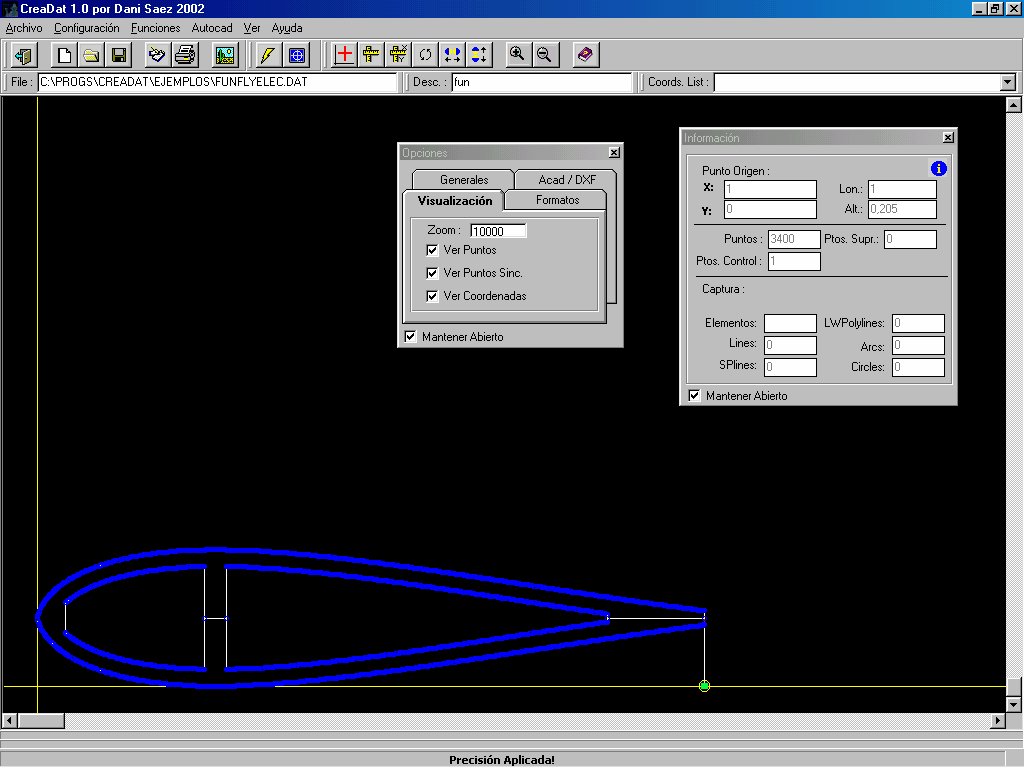This screenshot has height=768, width=1024.
Task: Click the Puntos value field
Action: (793, 239)
